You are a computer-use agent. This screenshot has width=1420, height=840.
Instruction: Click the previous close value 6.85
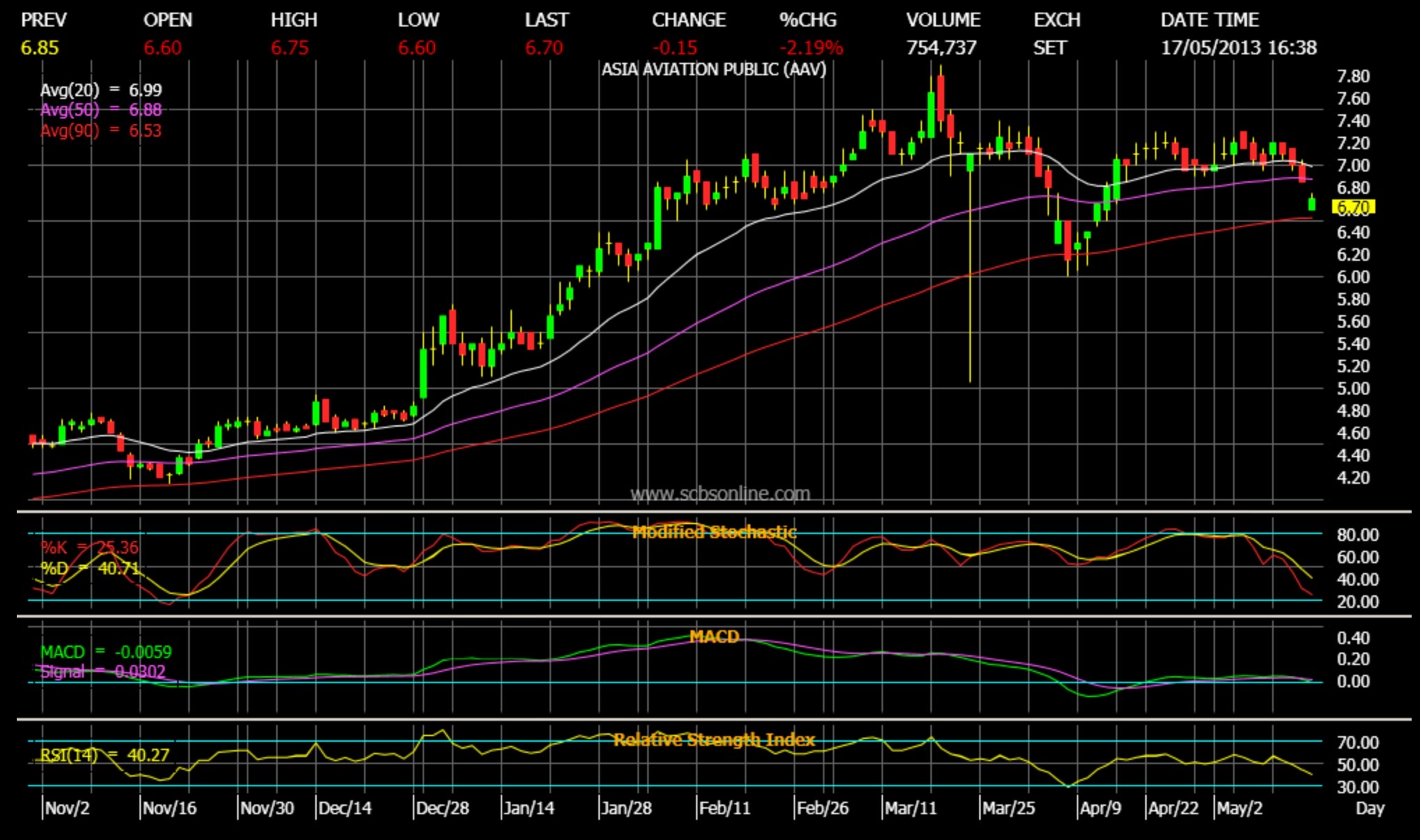[x=40, y=48]
